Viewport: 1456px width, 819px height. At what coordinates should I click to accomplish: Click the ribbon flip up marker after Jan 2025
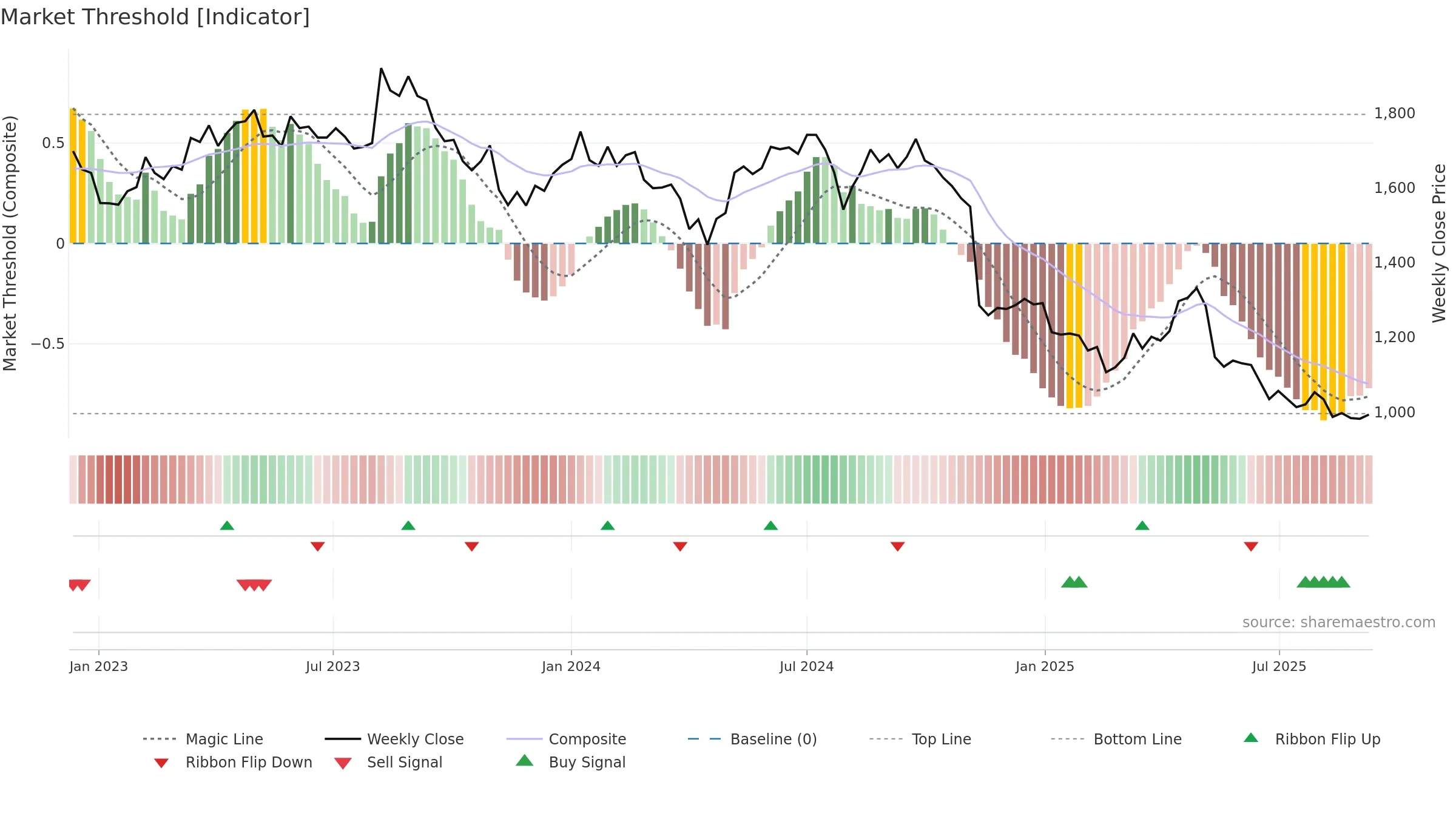pos(1142,525)
